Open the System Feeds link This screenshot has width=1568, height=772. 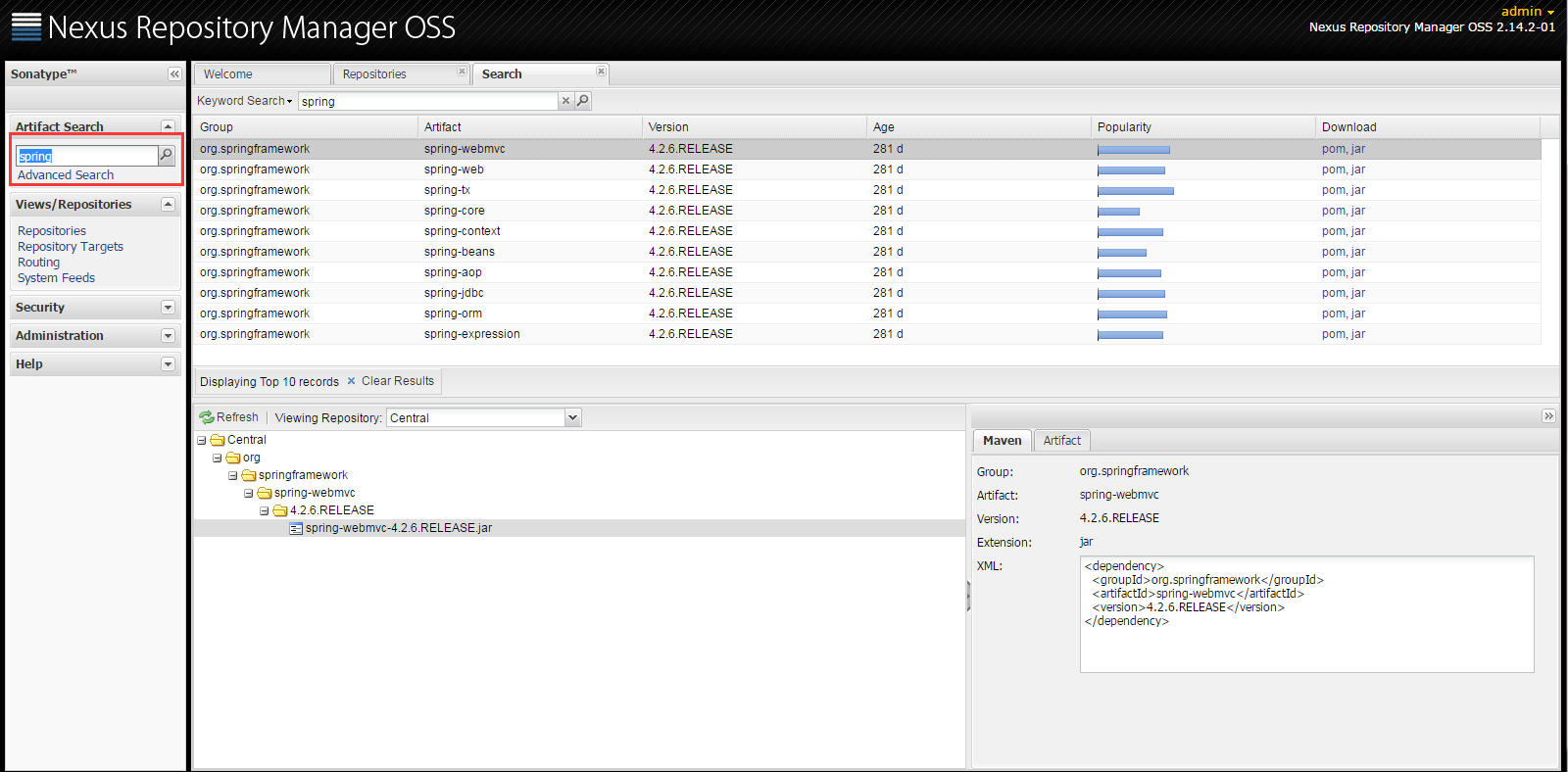click(x=56, y=278)
